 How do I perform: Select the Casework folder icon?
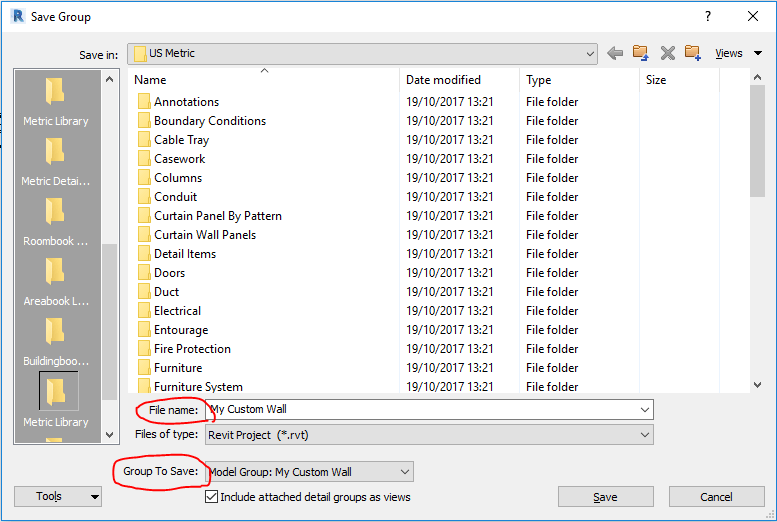144,159
